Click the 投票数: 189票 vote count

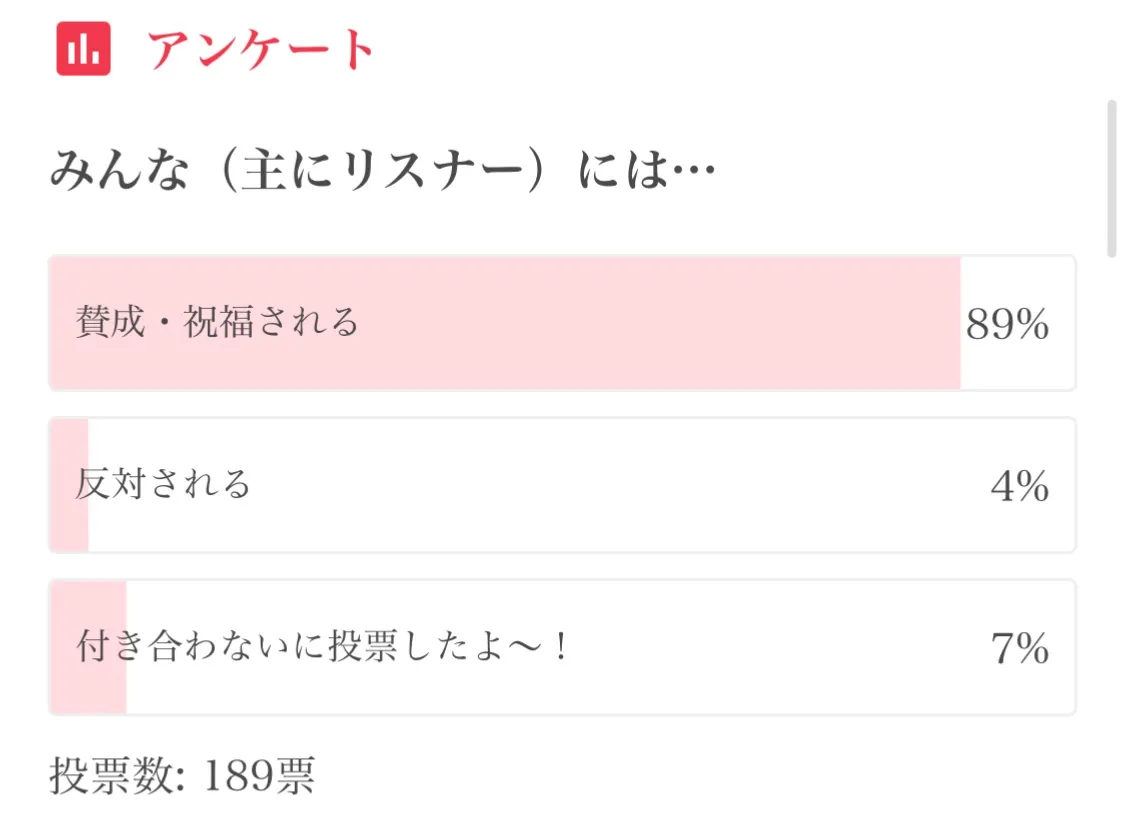click(182, 775)
